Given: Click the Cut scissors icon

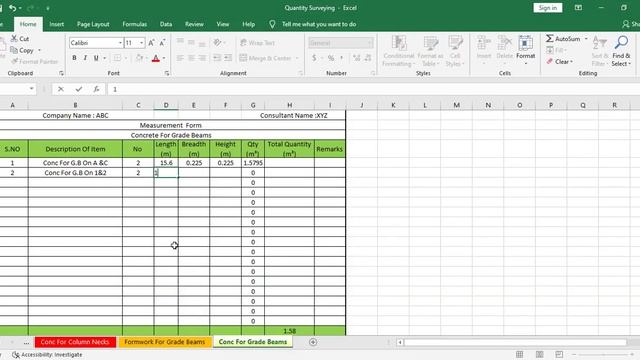Looking at the screenshot, I should coord(14,38).
